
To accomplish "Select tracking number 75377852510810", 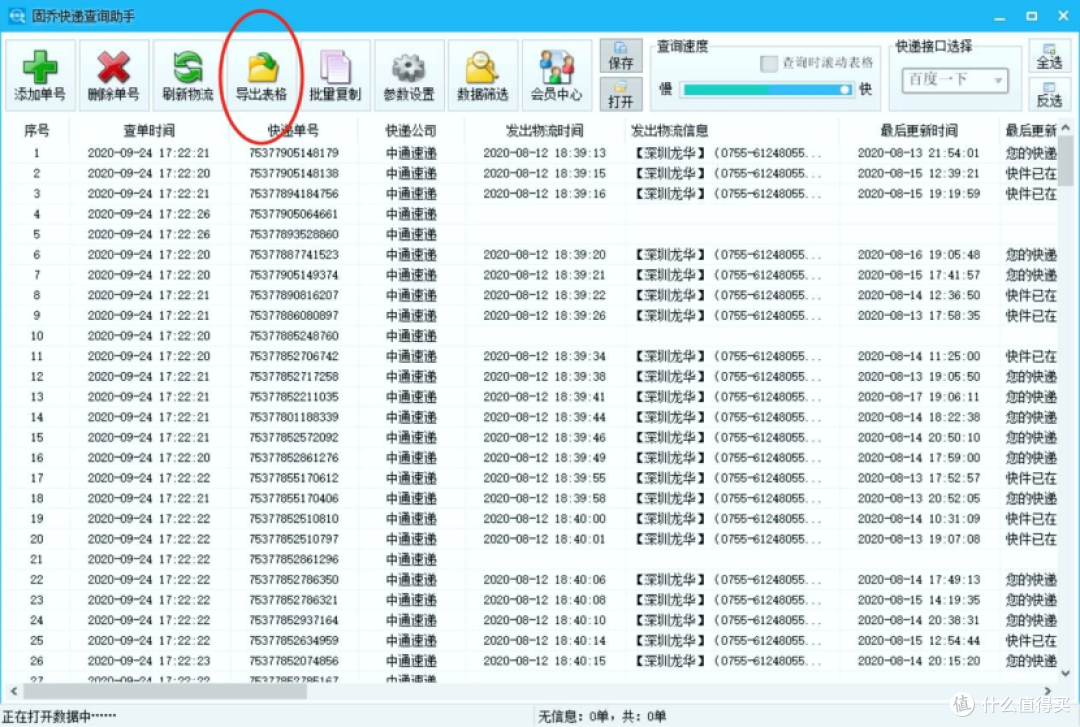I will [294, 519].
